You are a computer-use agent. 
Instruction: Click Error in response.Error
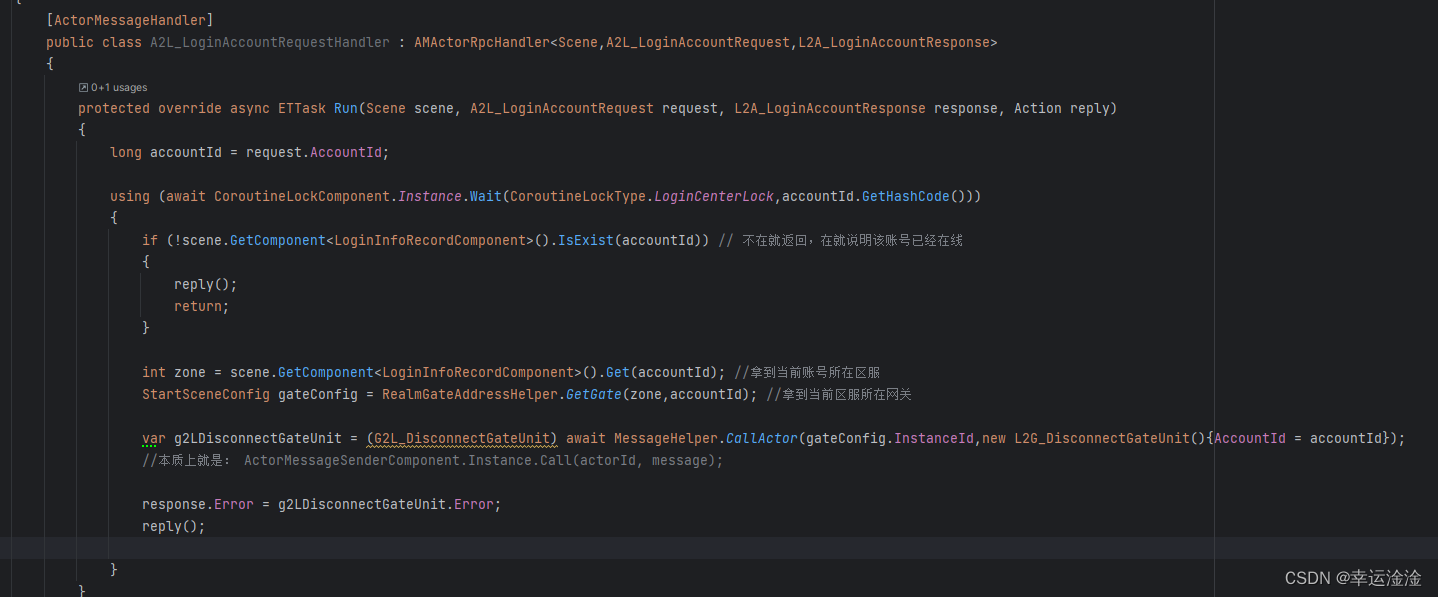[x=234, y=504]
